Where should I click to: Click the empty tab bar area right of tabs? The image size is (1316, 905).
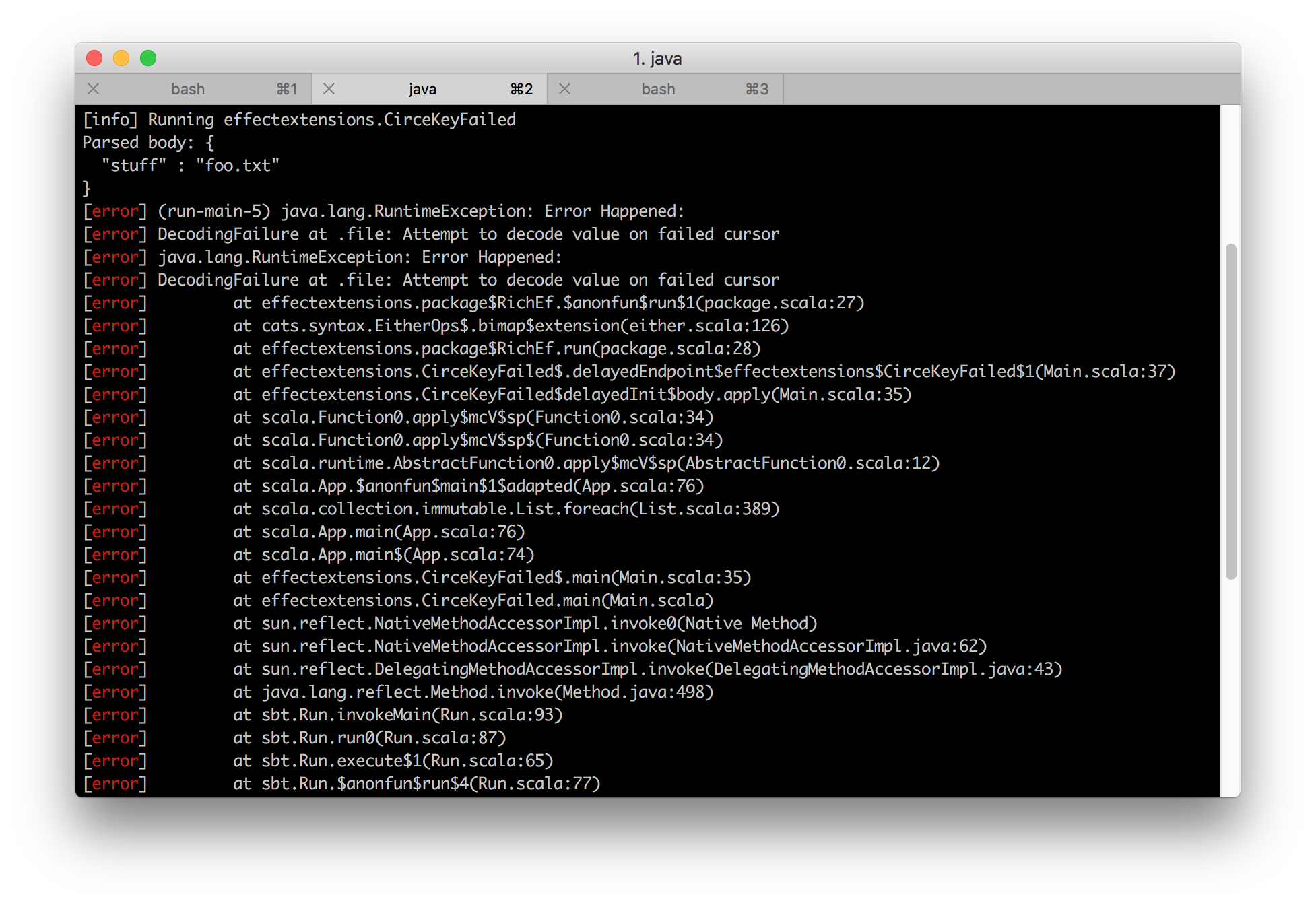point(1010,89)
